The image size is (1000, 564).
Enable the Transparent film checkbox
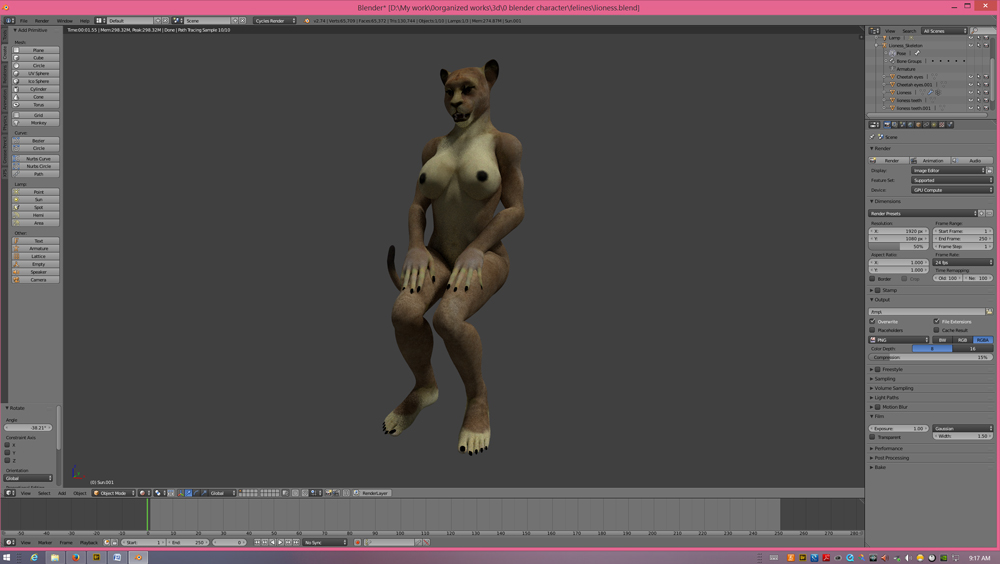(x=873, y=437)
